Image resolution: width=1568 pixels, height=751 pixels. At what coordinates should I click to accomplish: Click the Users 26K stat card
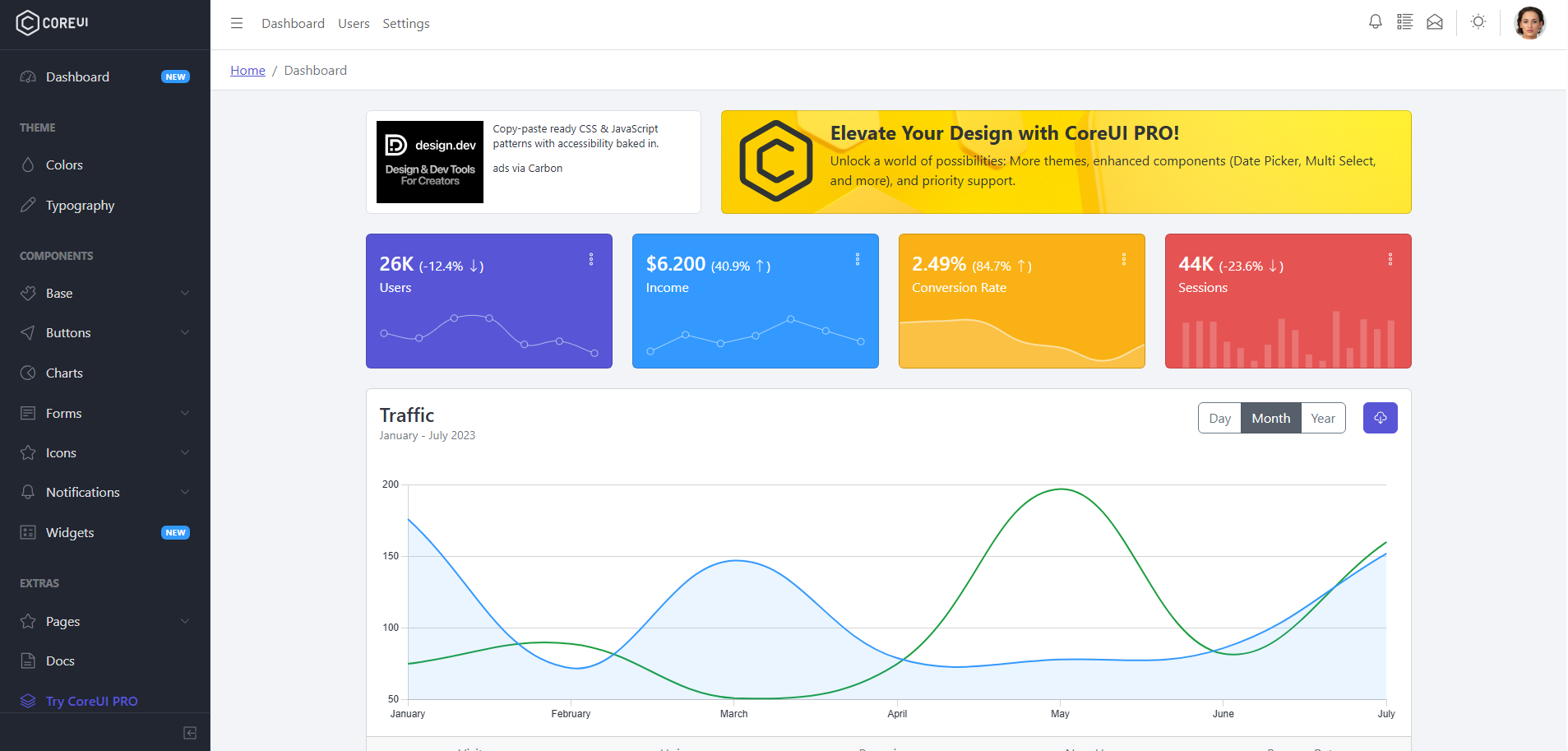[489, 301]
